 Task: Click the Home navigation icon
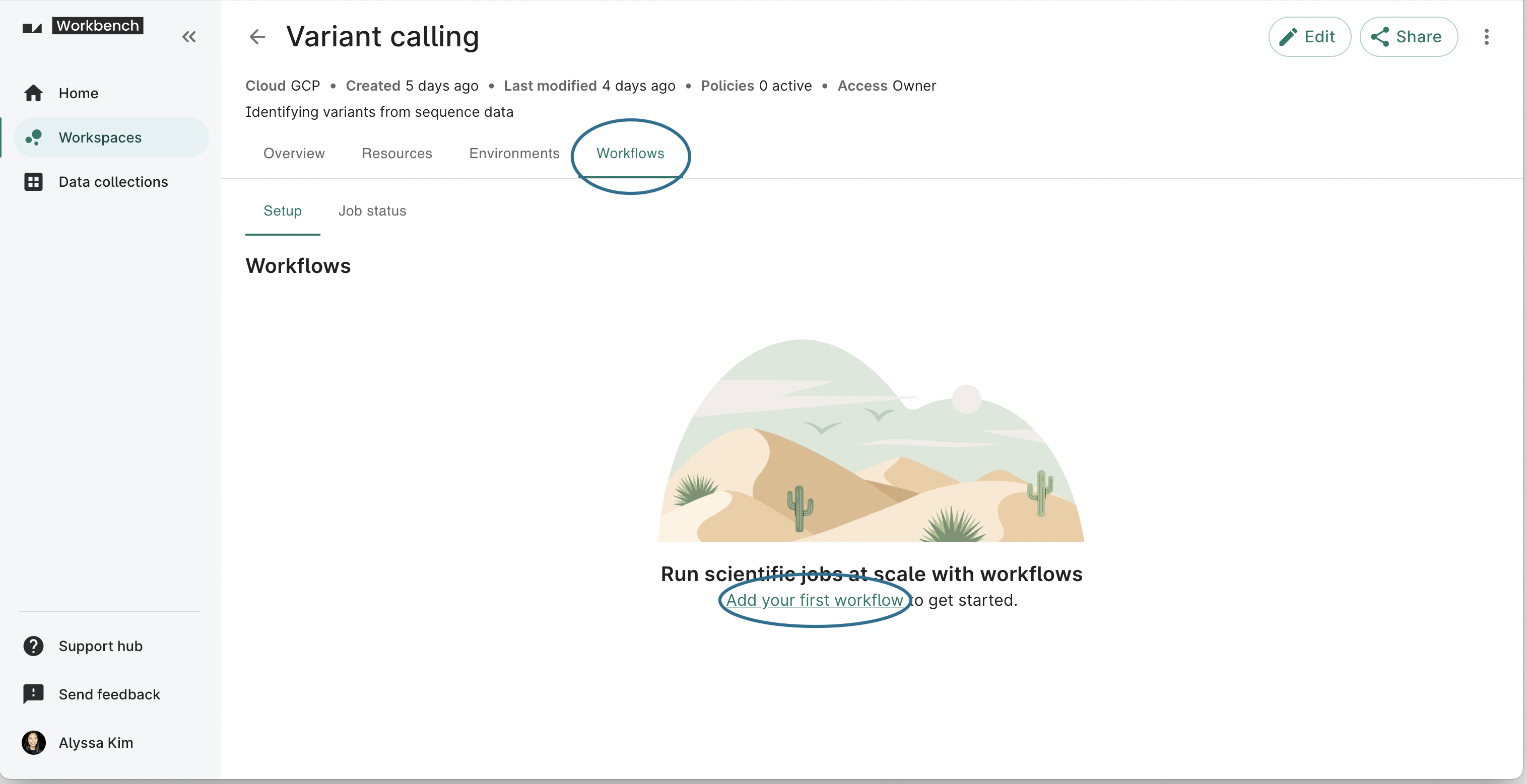tap(34, 93)
